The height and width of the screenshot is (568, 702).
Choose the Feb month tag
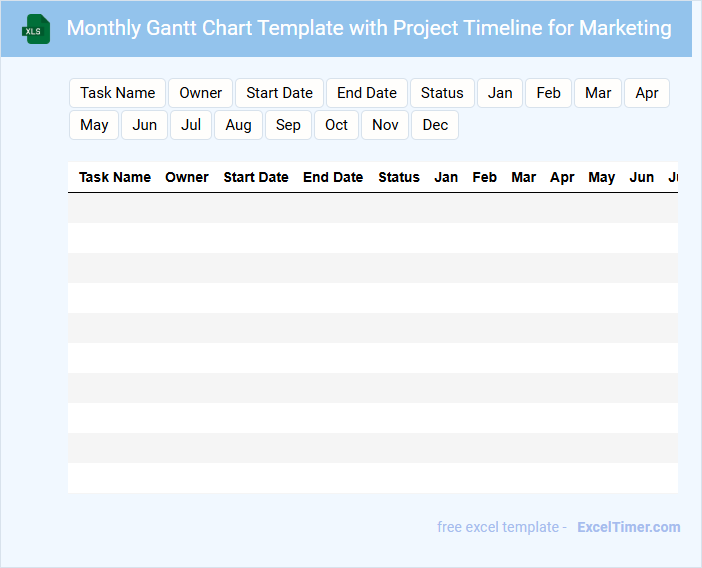point(549,93)
